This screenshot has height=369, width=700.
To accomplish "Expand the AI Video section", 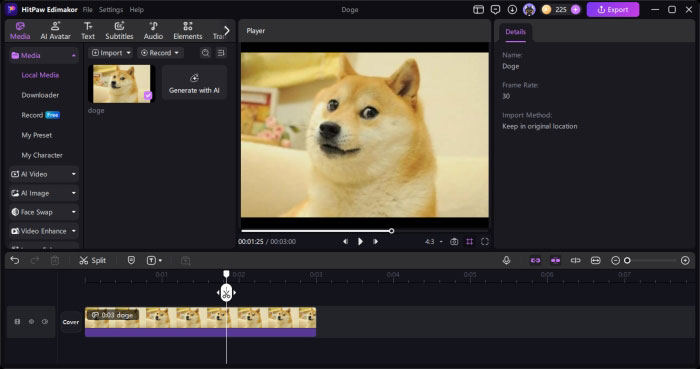I will (x=44, y=174).
